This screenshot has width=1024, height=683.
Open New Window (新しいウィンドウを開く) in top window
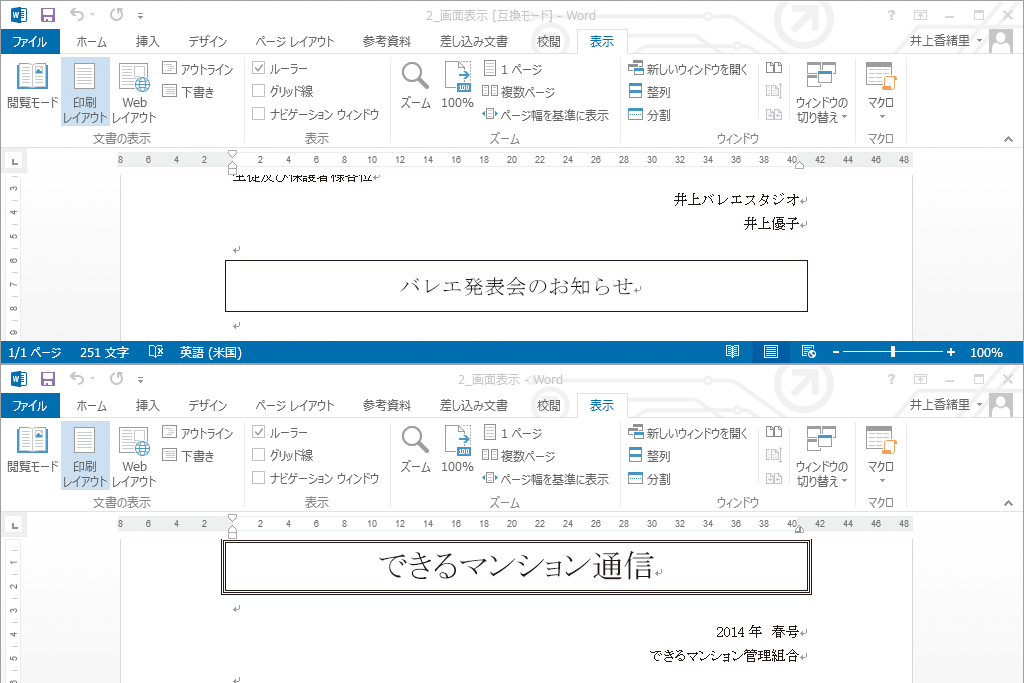(x=688, y=69)
